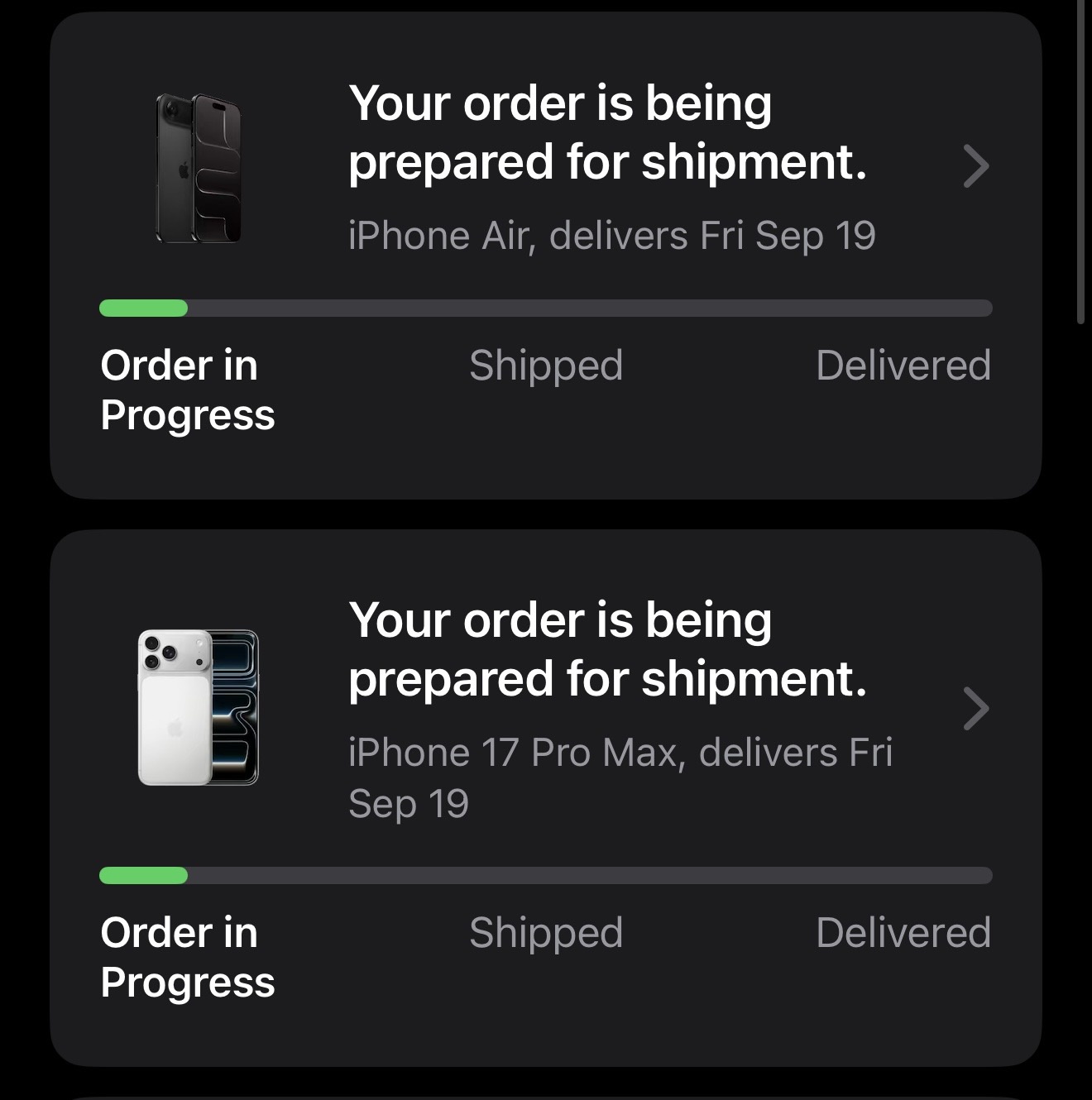Click green progress segment in 17 Pro Max order

pos(144,876)
